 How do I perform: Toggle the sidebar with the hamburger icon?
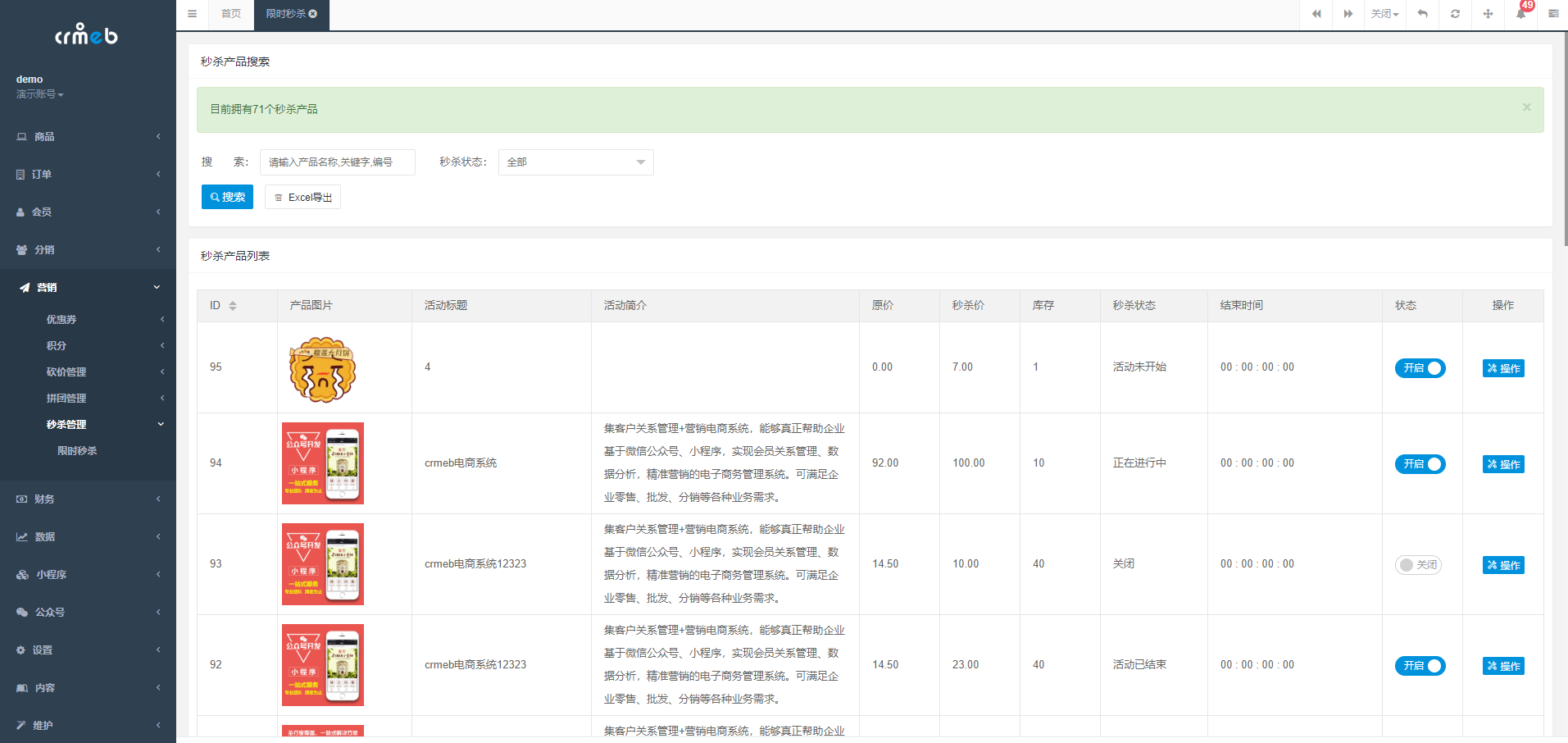click(192, 14)
